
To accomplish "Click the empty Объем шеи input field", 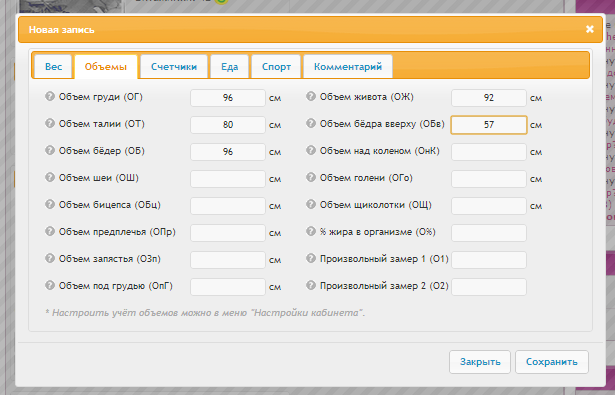I will point(228,179).
